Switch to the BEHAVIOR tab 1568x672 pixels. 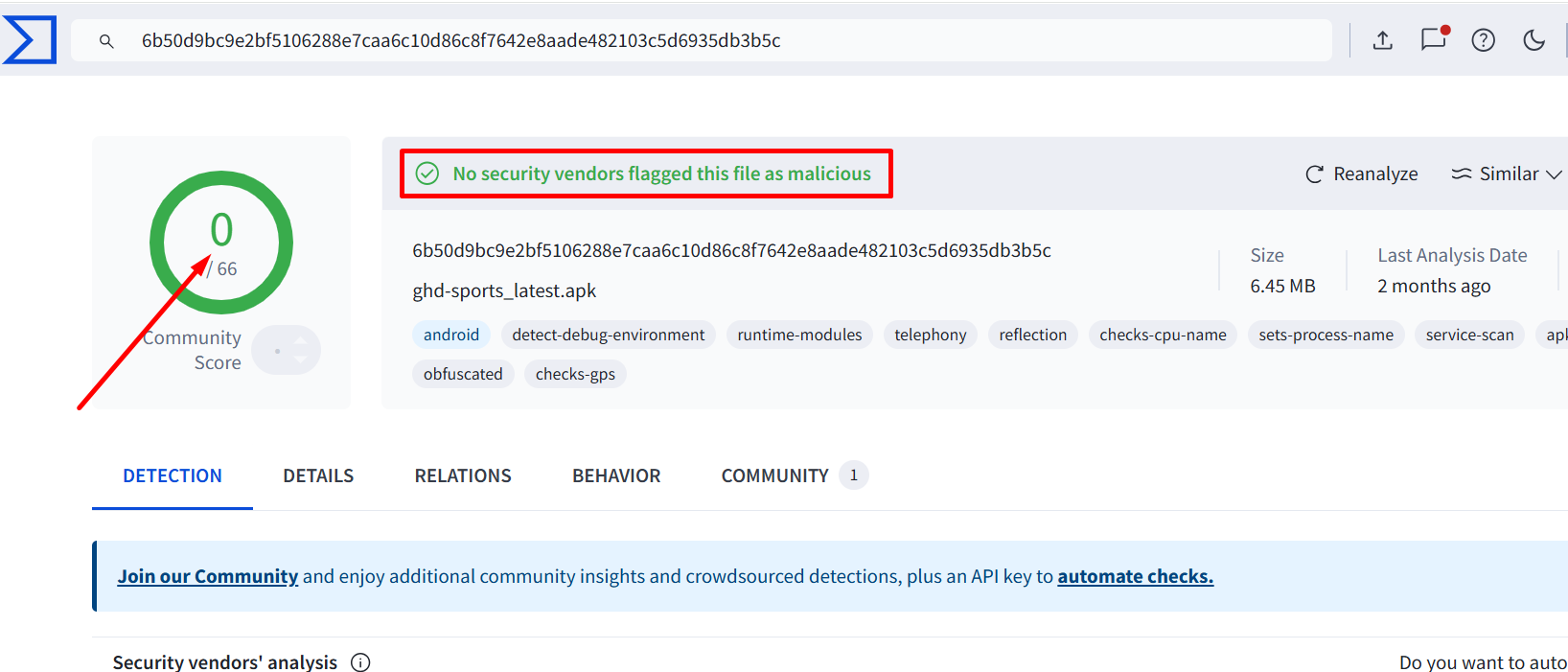click(x=616, y=475)
